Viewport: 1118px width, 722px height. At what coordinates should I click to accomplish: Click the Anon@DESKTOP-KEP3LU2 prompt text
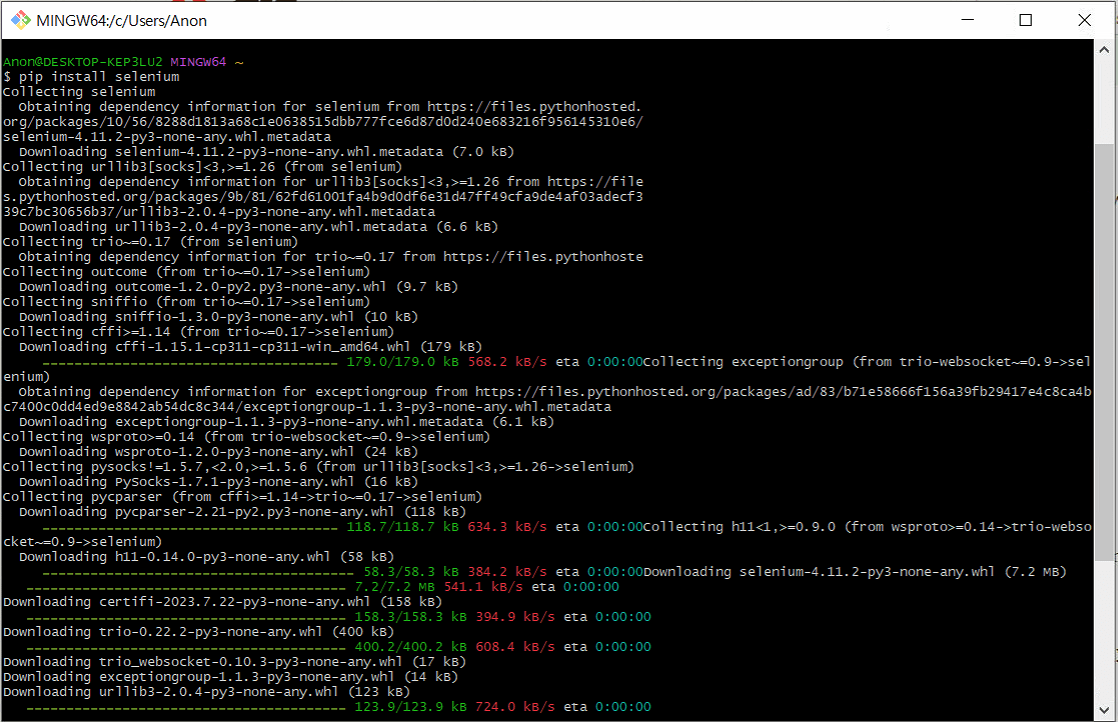[x=83, y=62]
